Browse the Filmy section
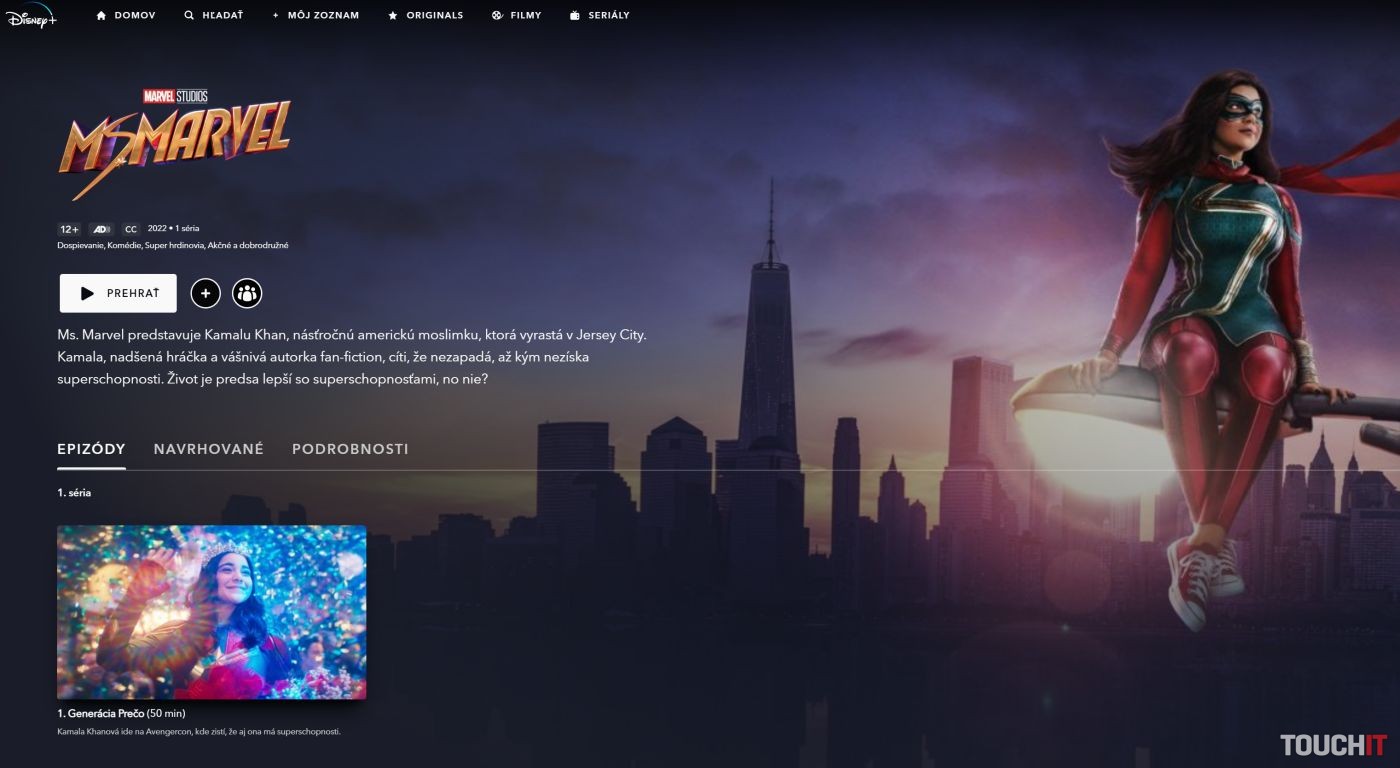 [516, 16]
